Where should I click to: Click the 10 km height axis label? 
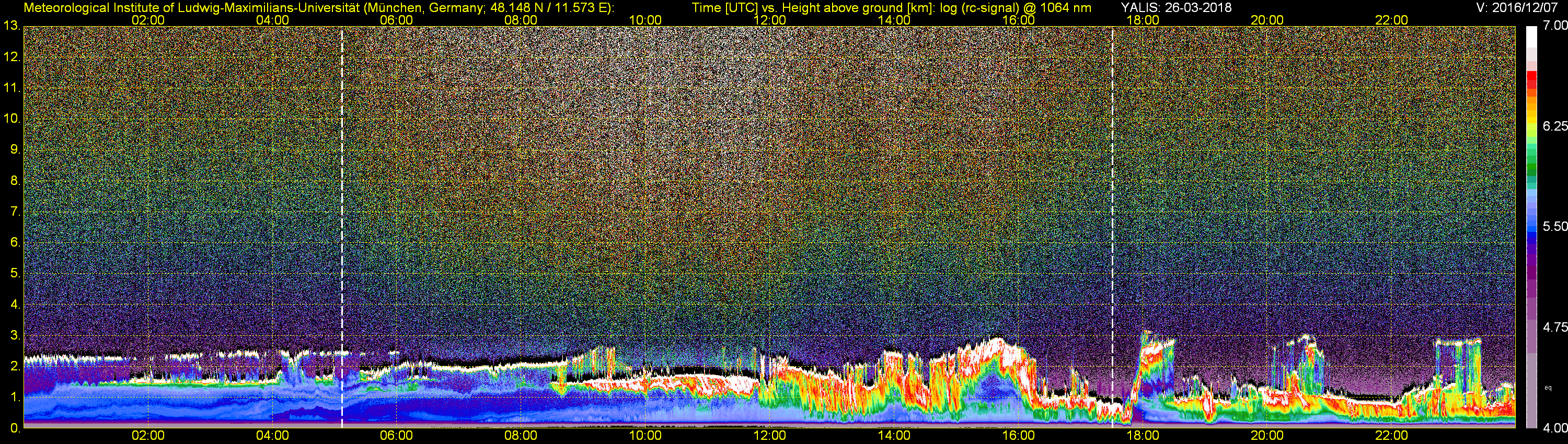coord(11,119)
